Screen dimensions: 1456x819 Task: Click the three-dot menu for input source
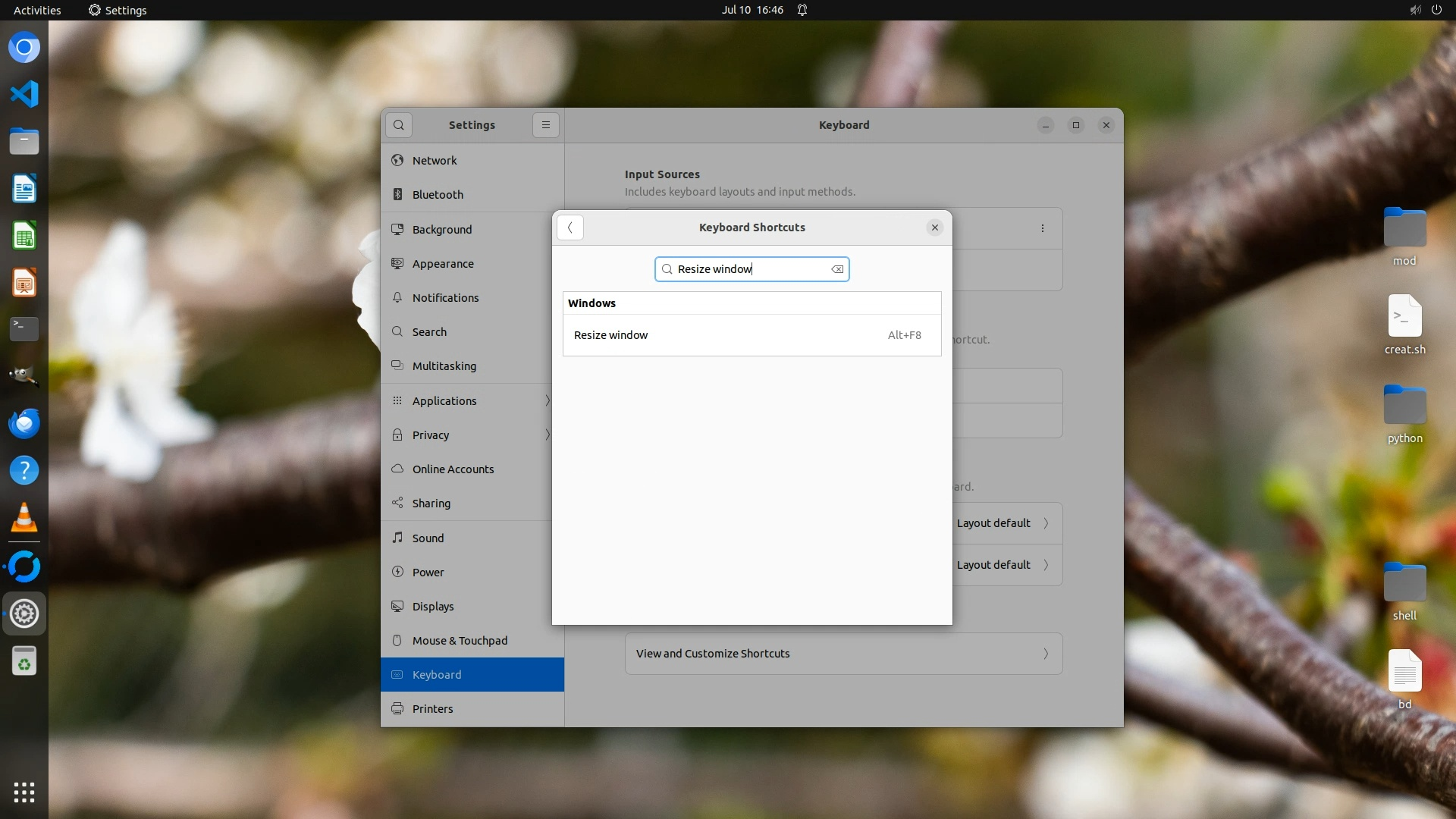tap(1042, 228)
